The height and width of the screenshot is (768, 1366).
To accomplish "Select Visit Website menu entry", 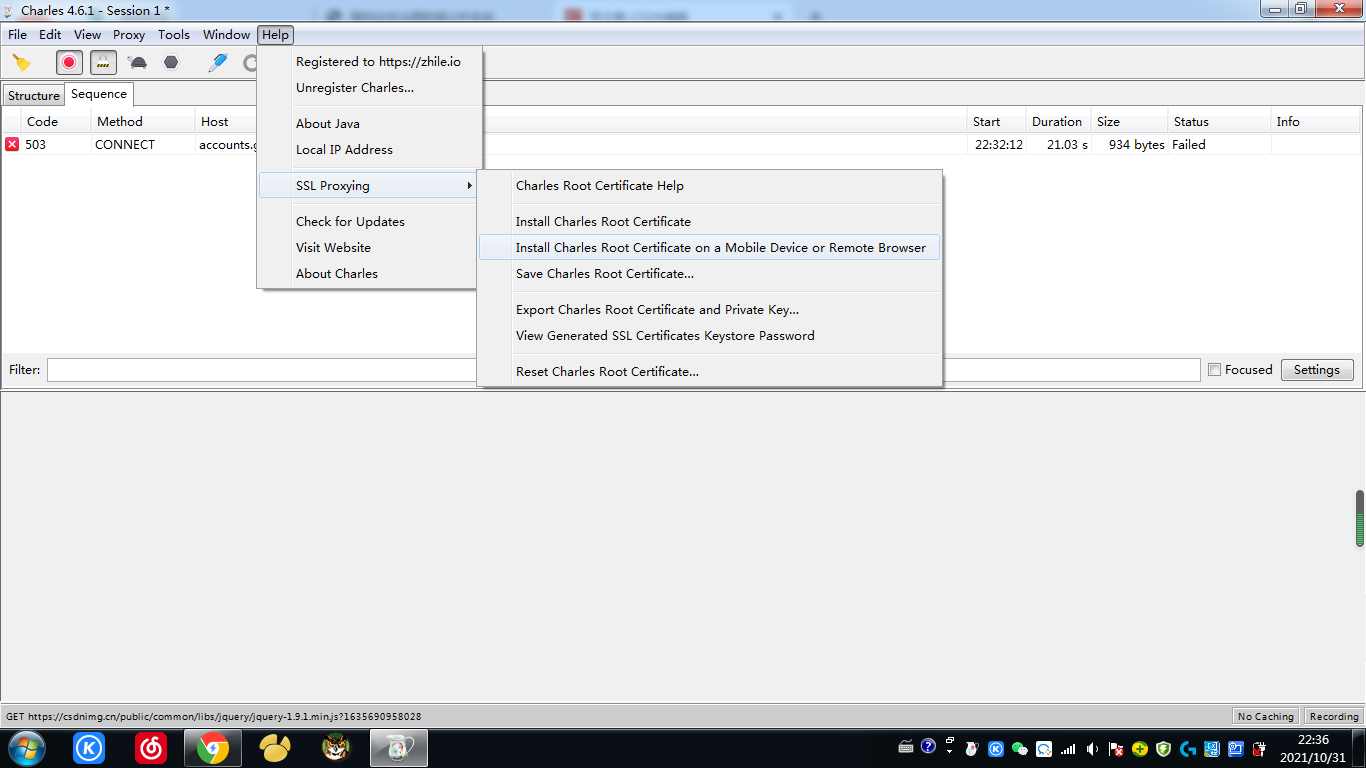I will click(x=368, y=248).
